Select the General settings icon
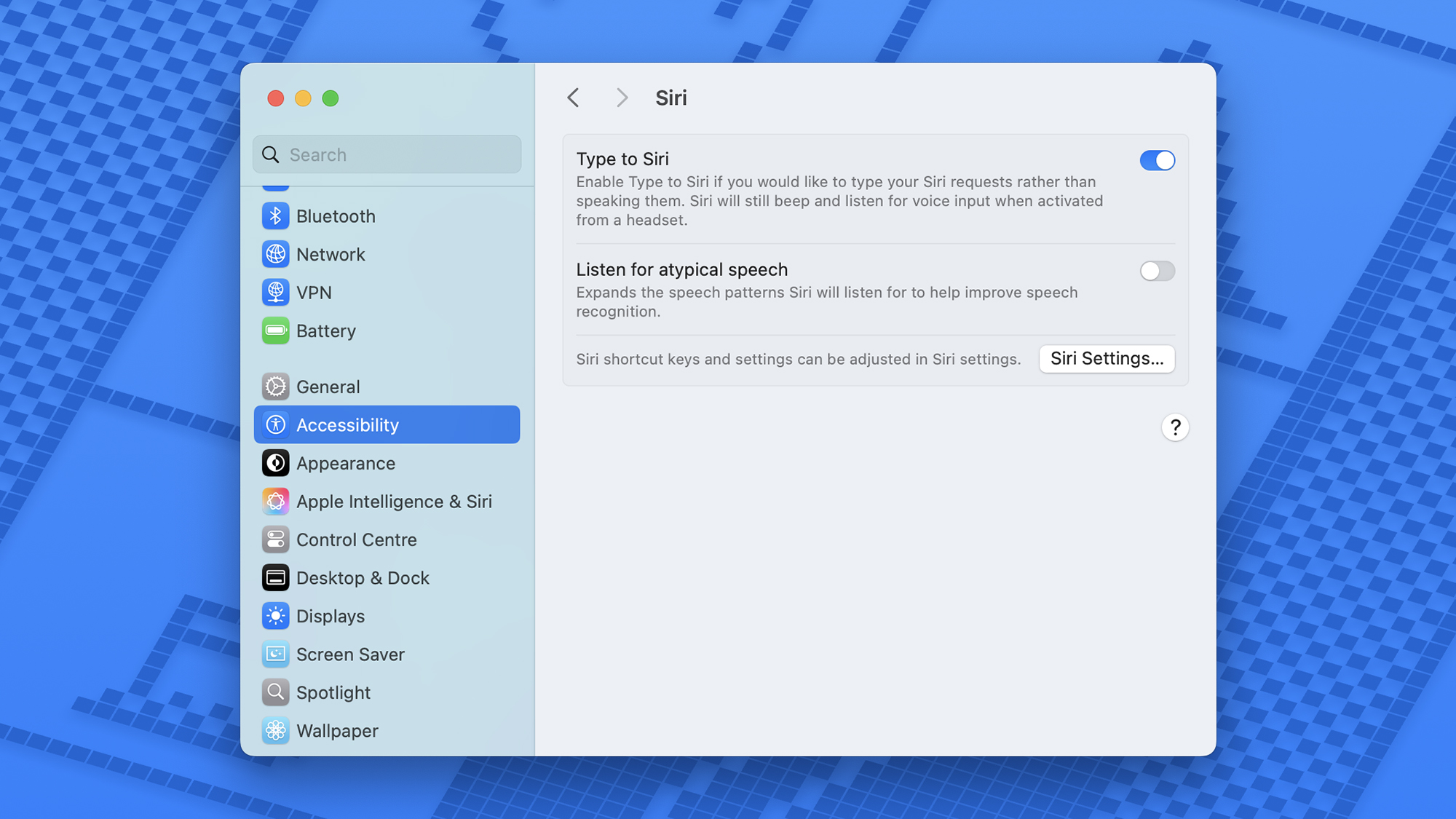 pyautogui.click(x=275, y=386)
